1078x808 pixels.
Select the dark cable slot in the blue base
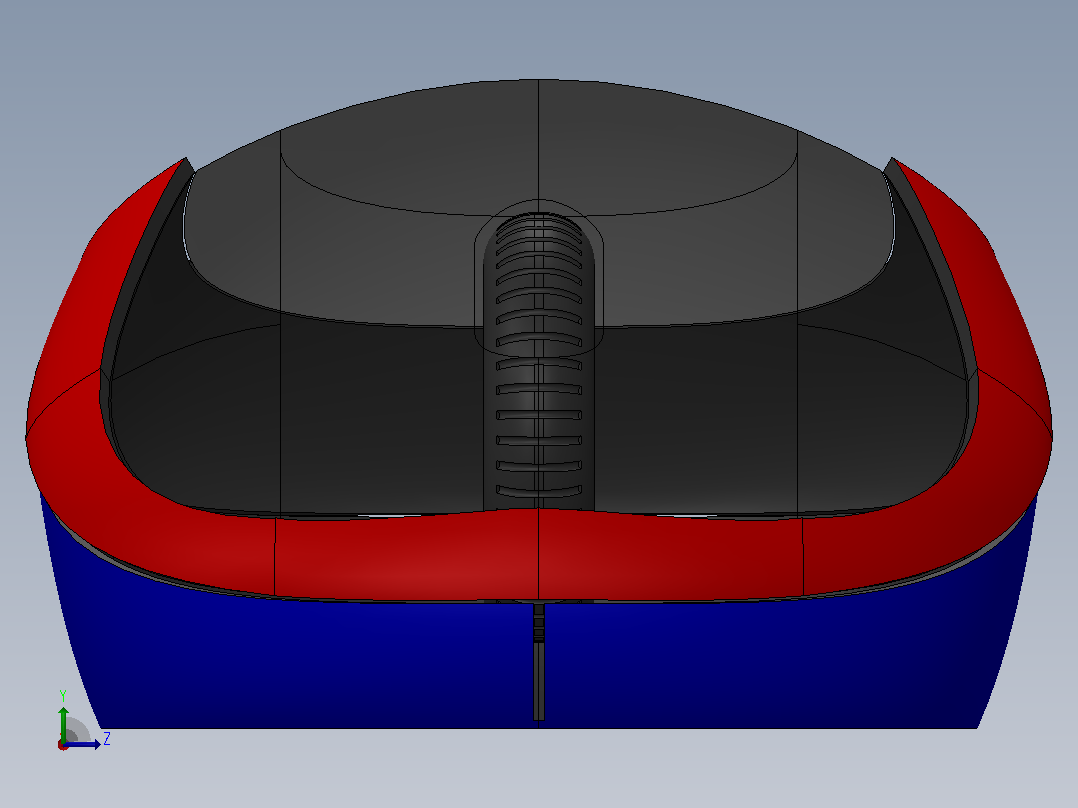[539, 662]
